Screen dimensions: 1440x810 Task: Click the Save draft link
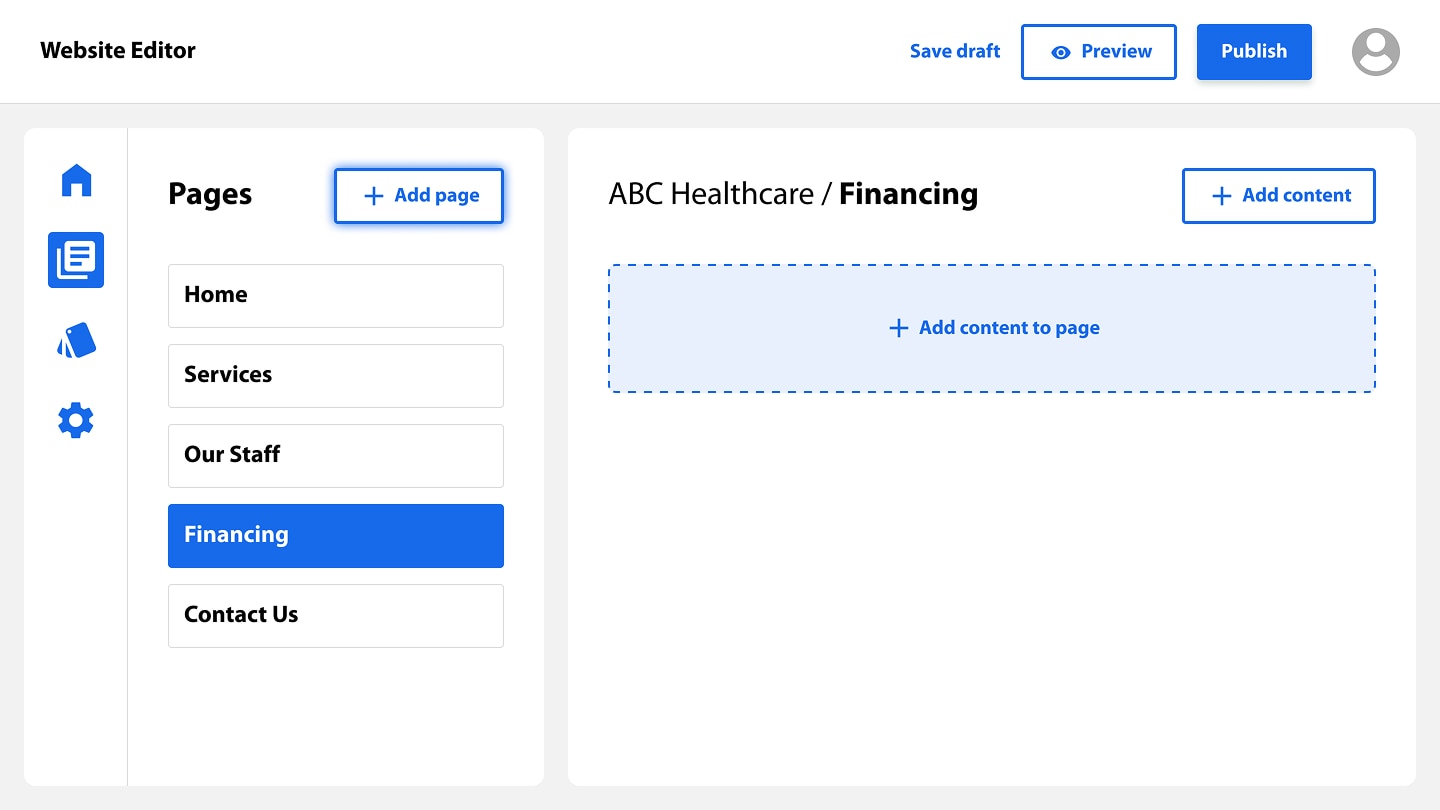954,52
